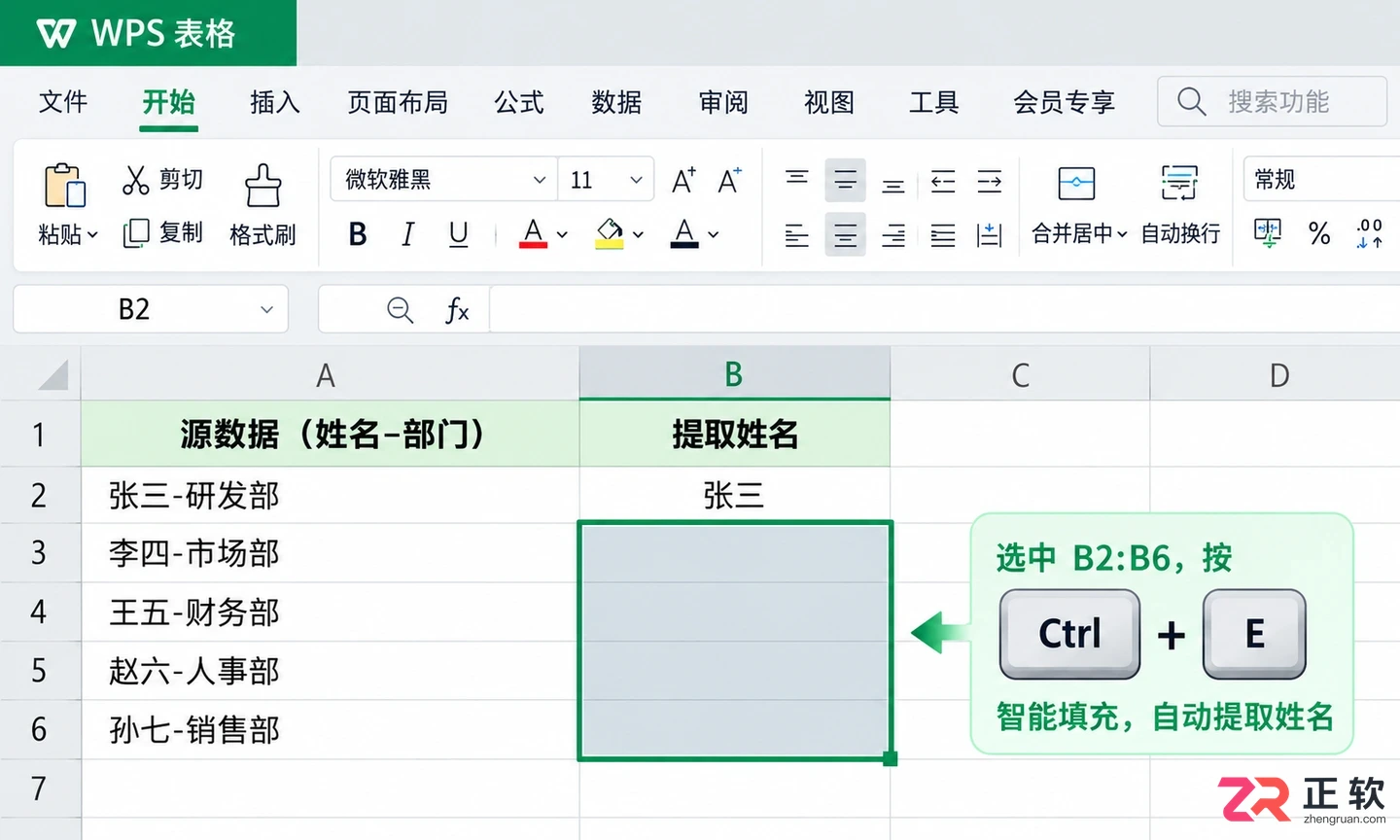Select the 会员专享 tab
Viewport: 1400px width, 840px height.
[1064, 102]
